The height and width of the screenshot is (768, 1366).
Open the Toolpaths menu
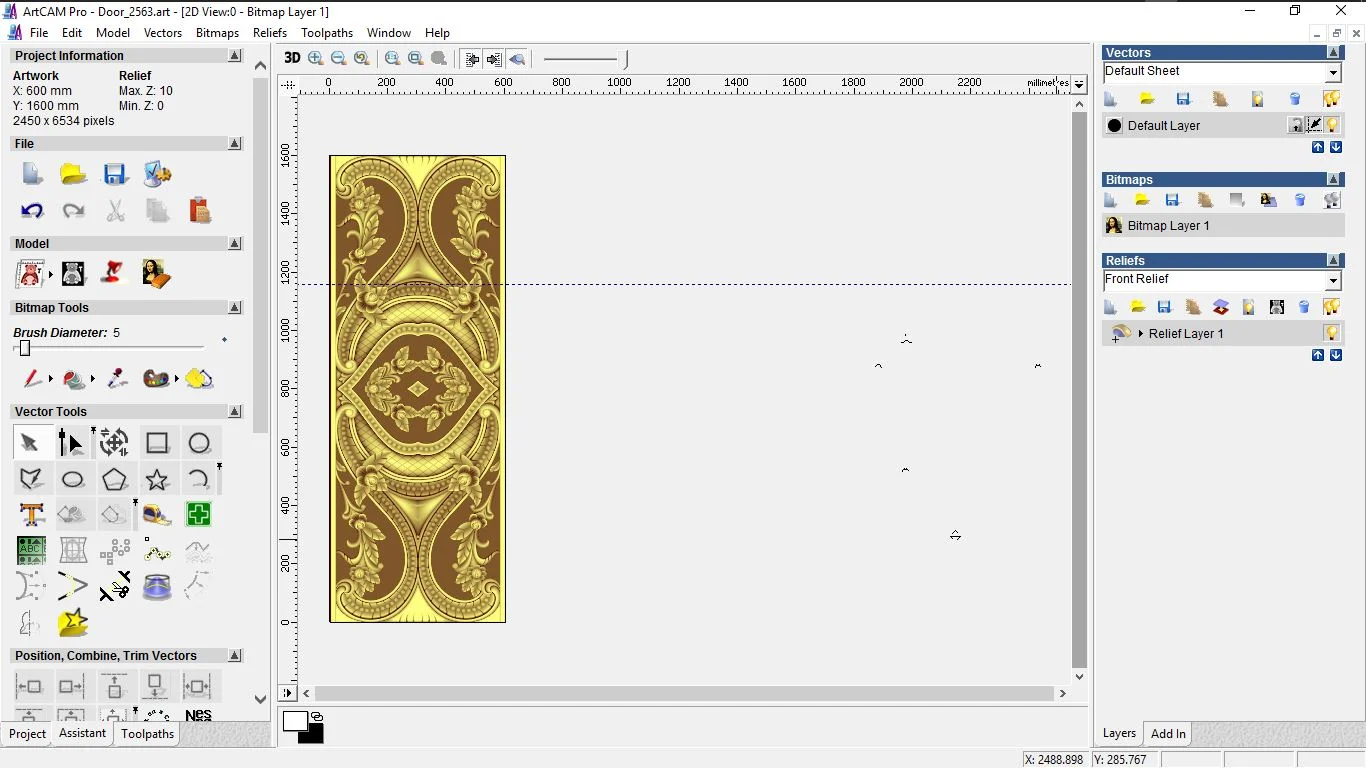[x=327, y=33]
